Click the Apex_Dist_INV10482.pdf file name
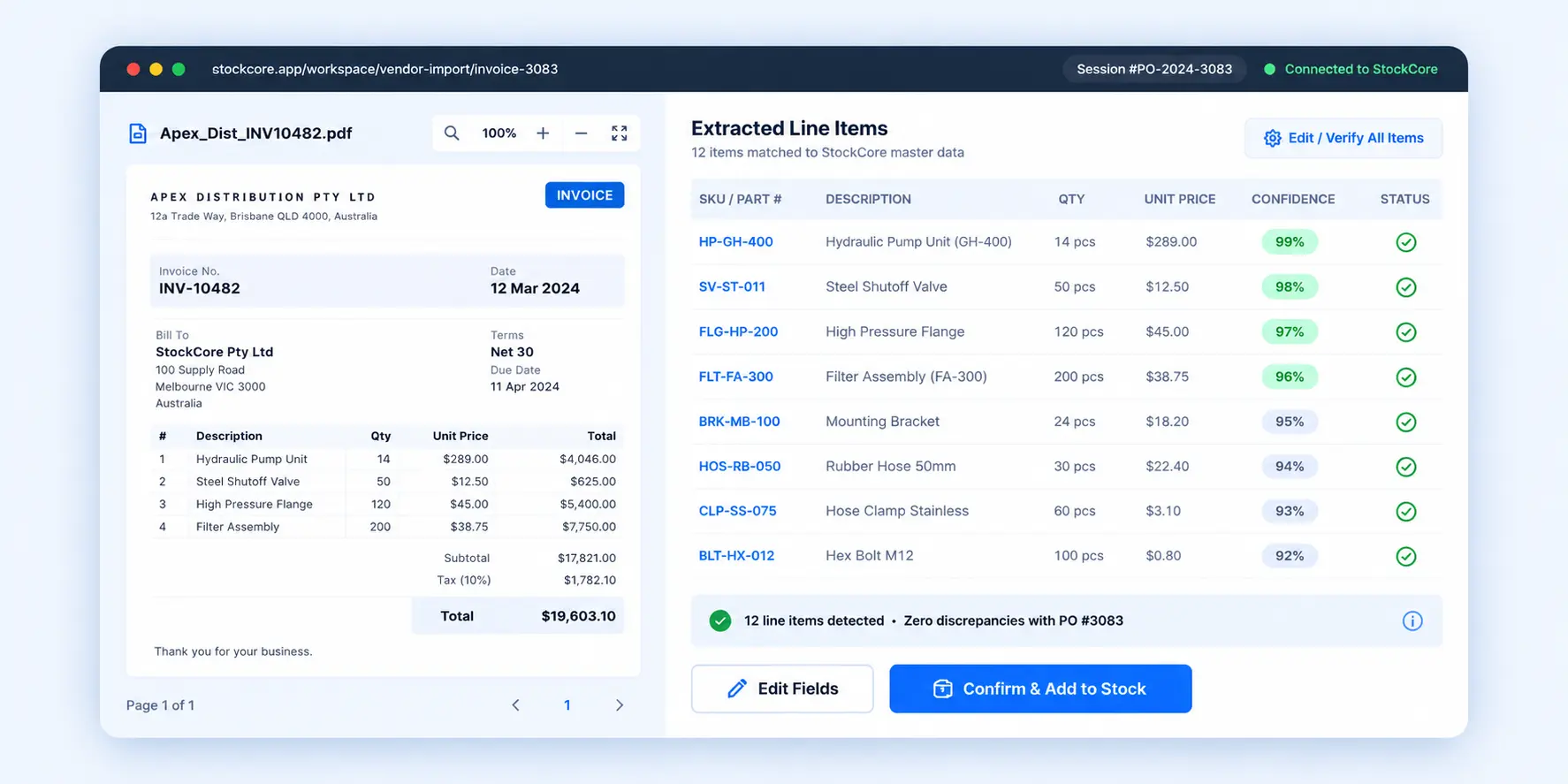Image resolution: width=1568 pixels, height=784 pixels. [x=255, y=133]
